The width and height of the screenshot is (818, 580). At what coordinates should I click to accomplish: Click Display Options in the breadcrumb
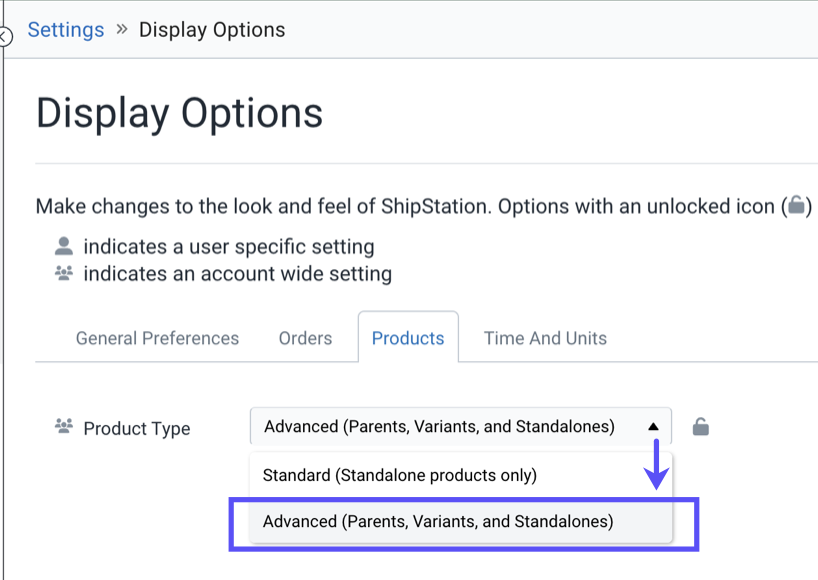pyautogui.click(x=212, y=29)
